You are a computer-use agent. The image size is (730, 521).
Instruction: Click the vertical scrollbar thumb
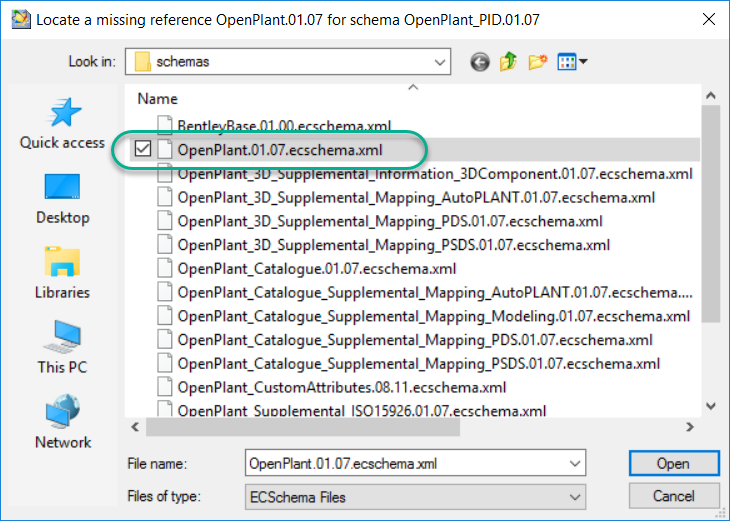710,214
